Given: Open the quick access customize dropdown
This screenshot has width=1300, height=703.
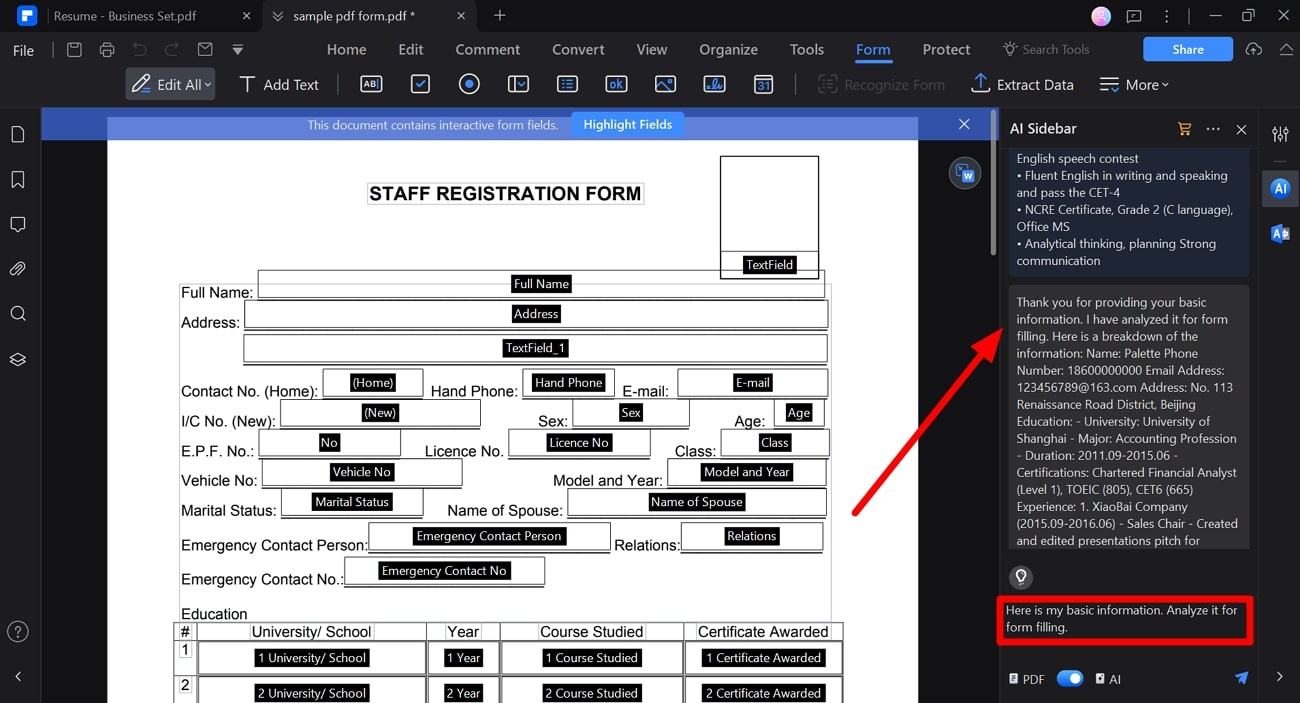Looking at the screenshot, I should pyautogui.click(x=237, y=50).
